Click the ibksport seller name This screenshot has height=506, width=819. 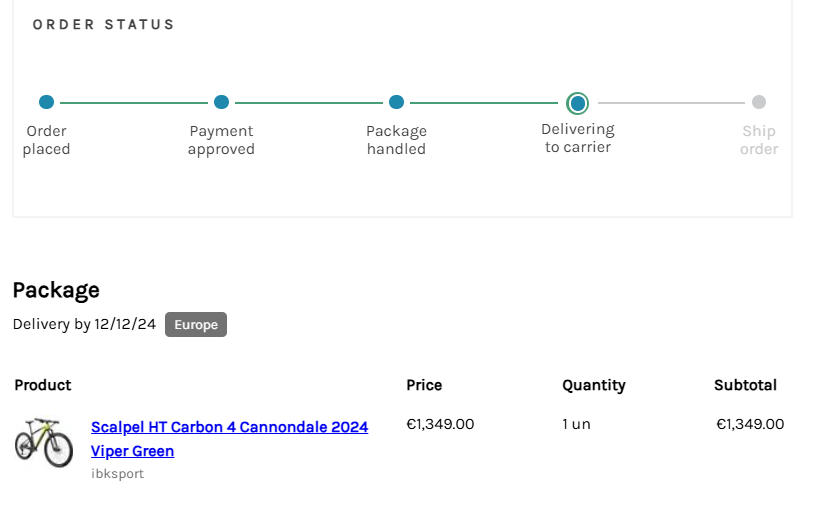[x=117, y=474]
